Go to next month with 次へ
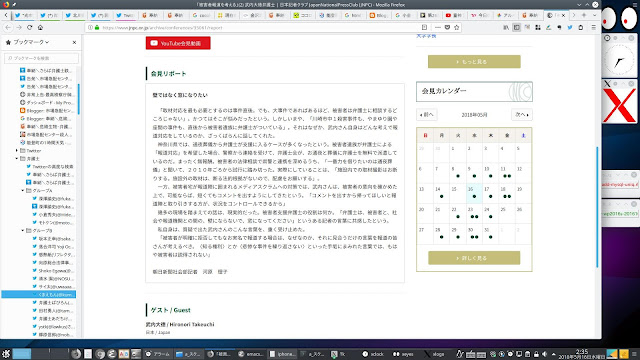 click(522, 115)
